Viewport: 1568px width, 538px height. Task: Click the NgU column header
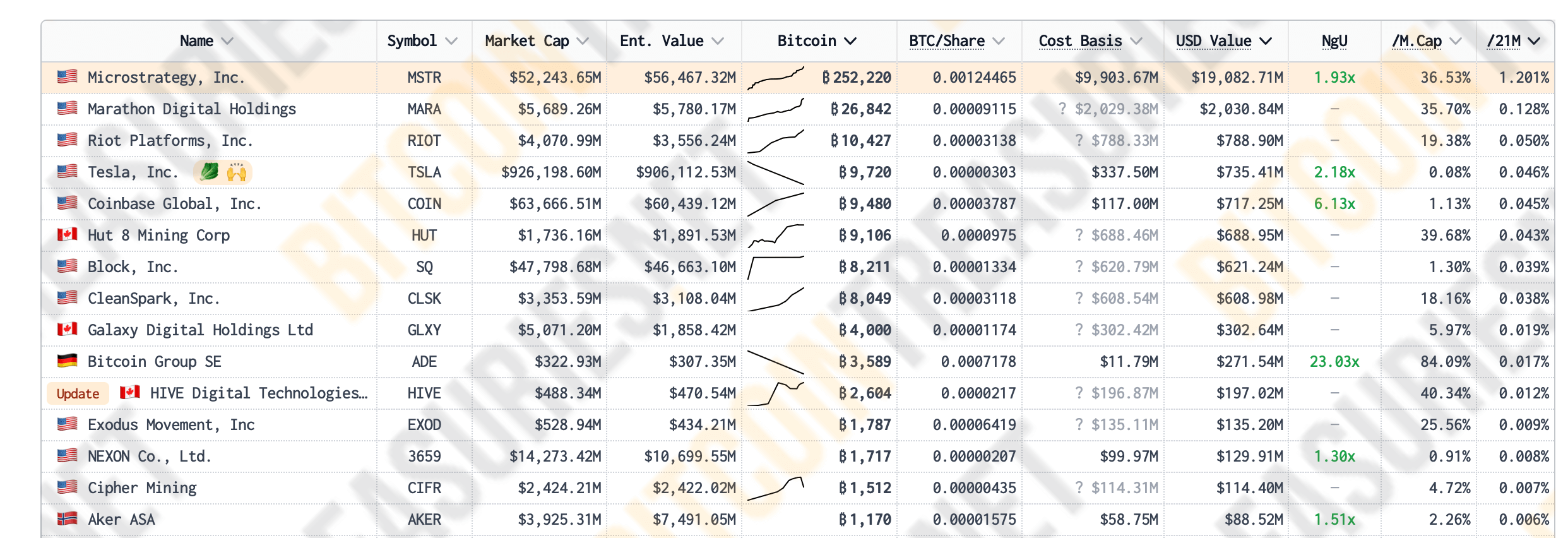click(x=1334, y=41)
